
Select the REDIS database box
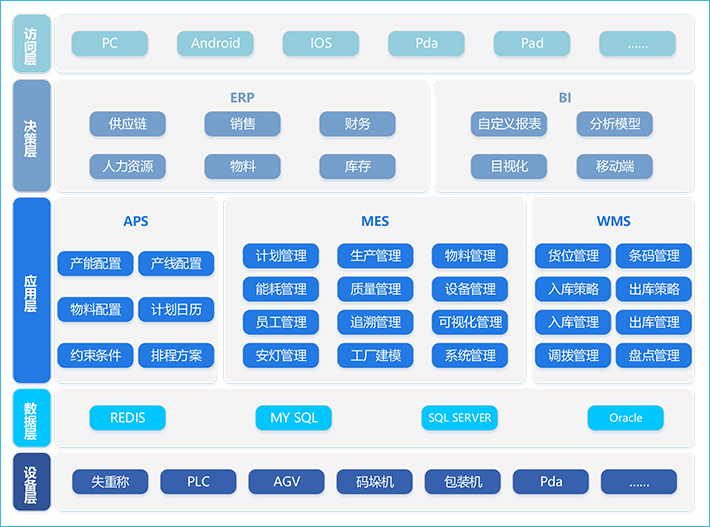pos(127,417)
